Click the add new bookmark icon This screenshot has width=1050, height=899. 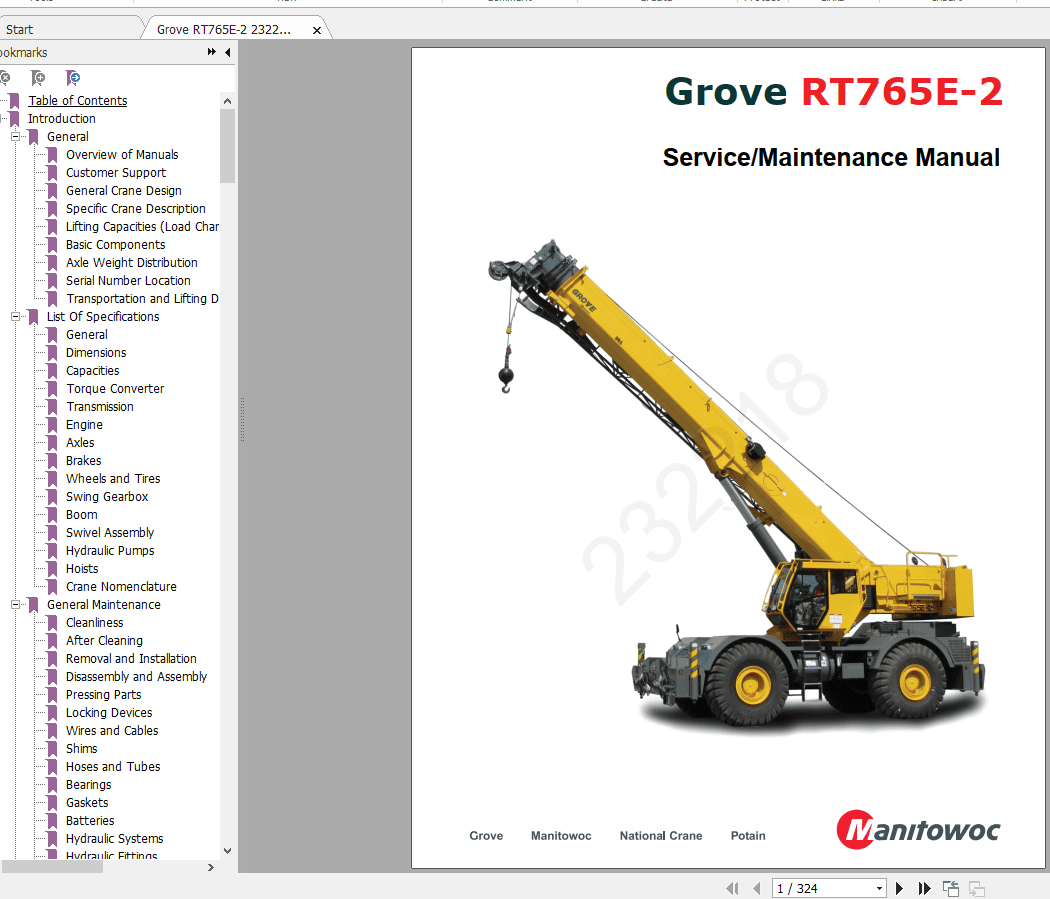pyautogui.click(x=39, y=78)
